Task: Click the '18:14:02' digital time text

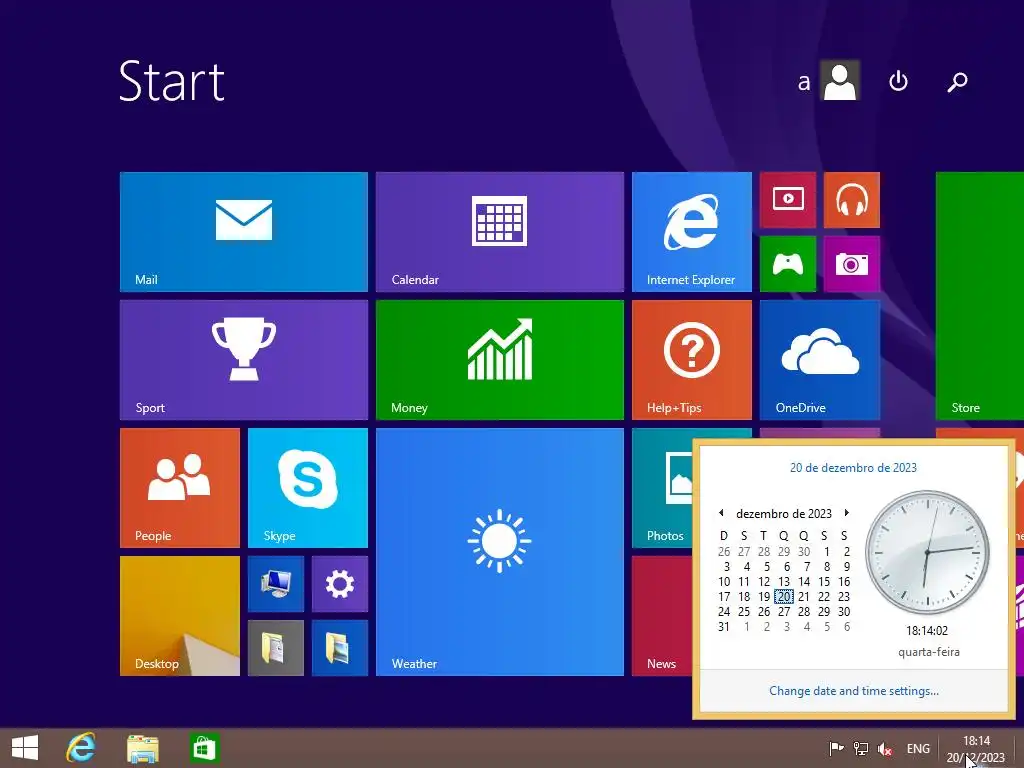Action: [x=927, y=631]
